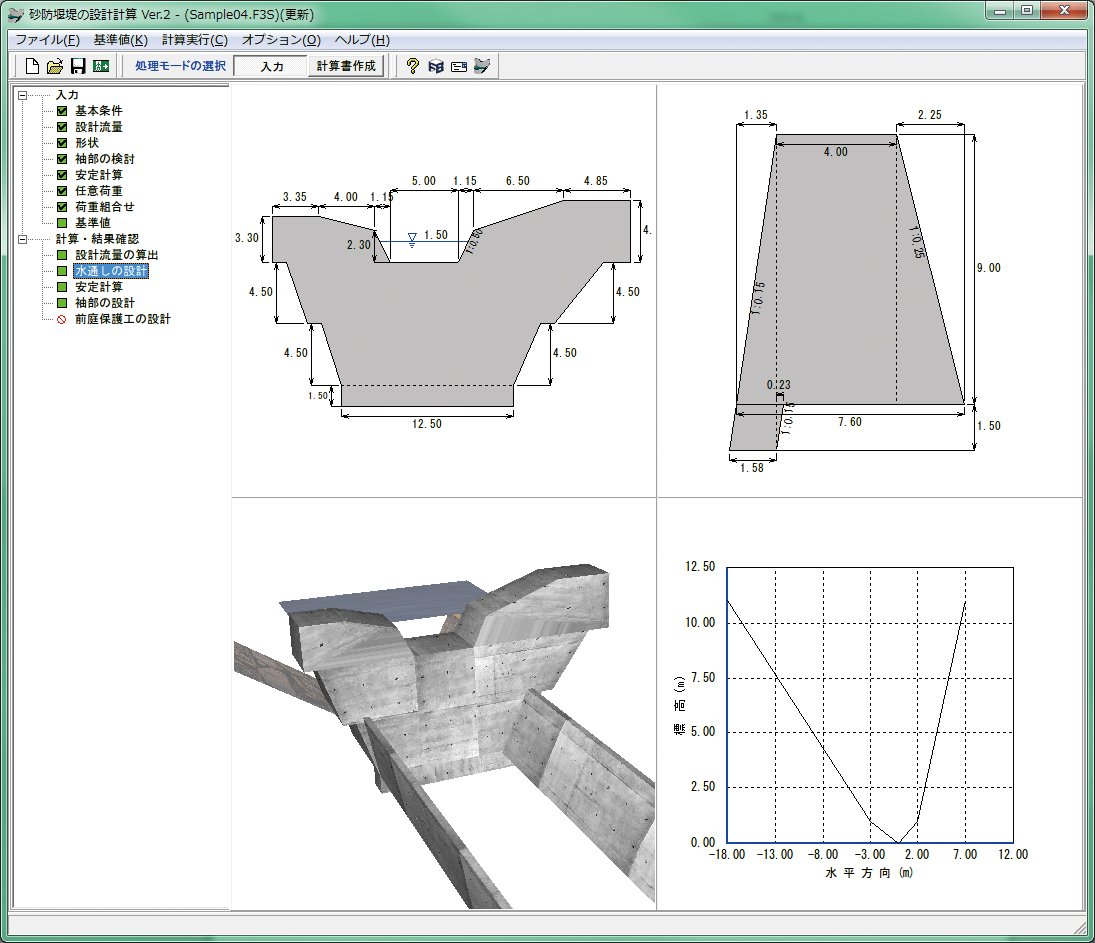Click the 1.35 dimension above the side view
This screenshot has width=1095, height=943.
click(756, 115)
